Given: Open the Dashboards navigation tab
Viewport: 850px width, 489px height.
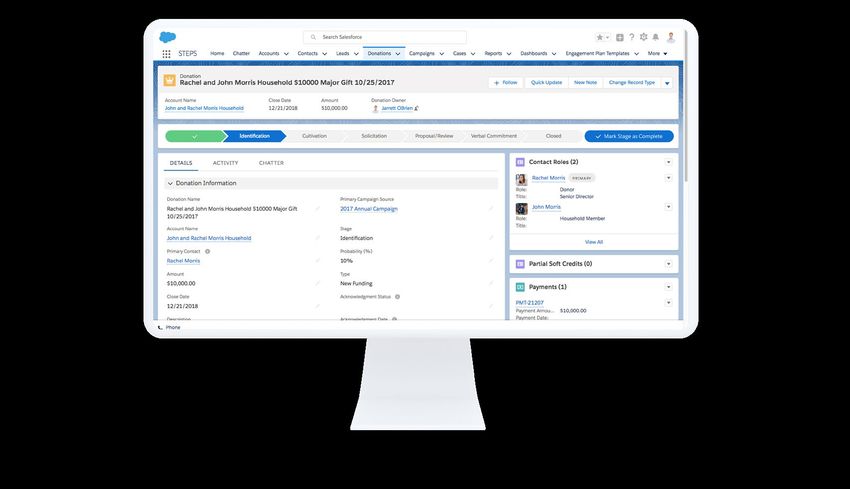Looking at the screenshot, I should point(534,53).
